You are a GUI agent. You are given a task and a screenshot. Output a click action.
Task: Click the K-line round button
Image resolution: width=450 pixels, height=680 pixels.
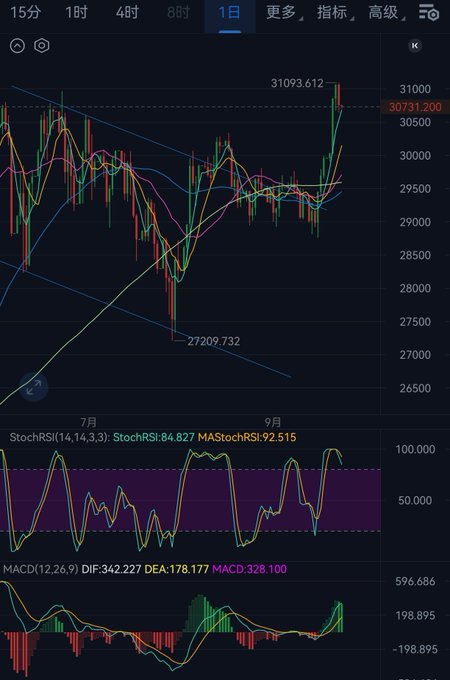(415, 46)
